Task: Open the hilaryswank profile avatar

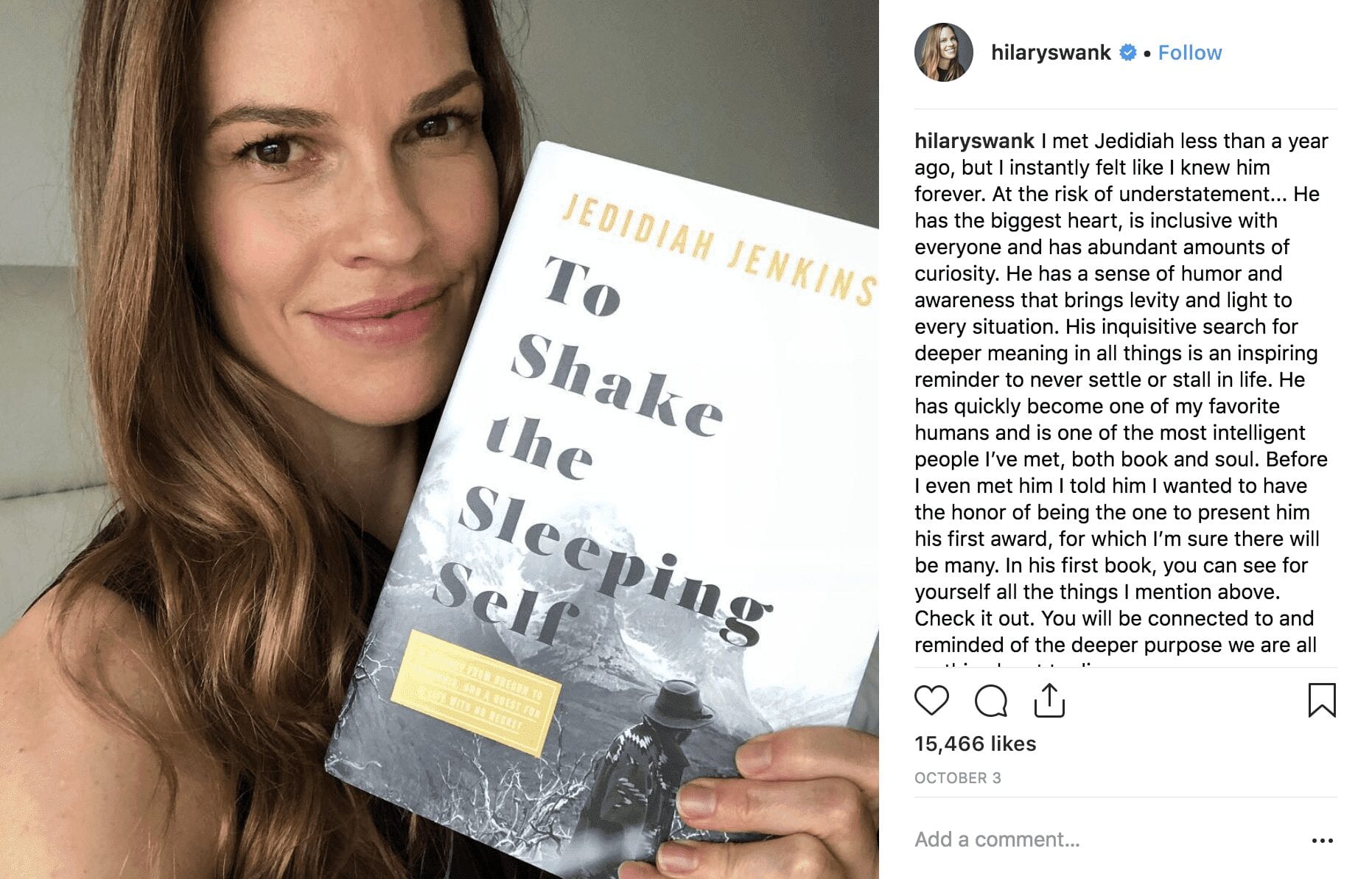Action: point(944,52)
